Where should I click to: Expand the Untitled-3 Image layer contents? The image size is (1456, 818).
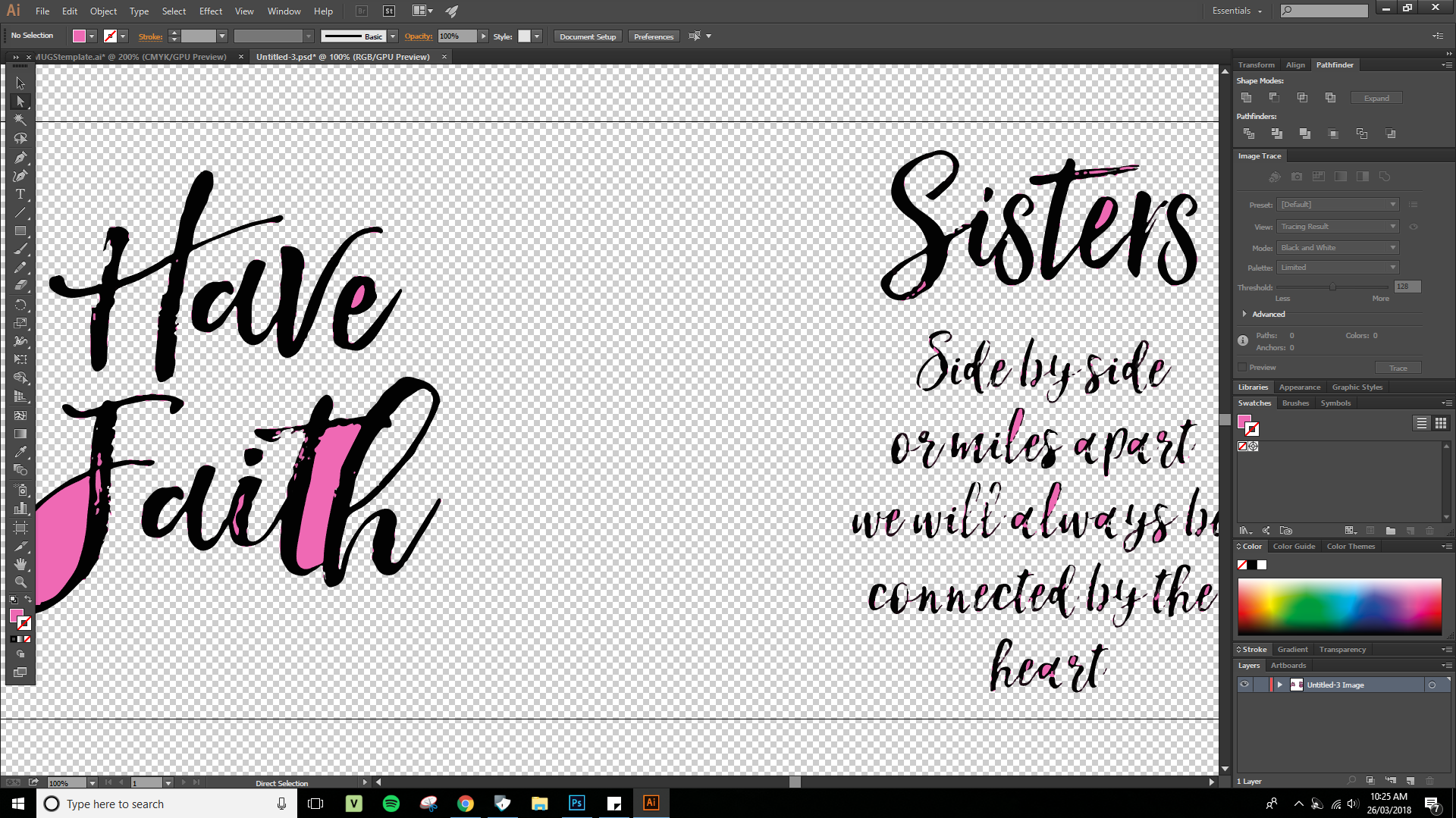(x=1280, y=685)
